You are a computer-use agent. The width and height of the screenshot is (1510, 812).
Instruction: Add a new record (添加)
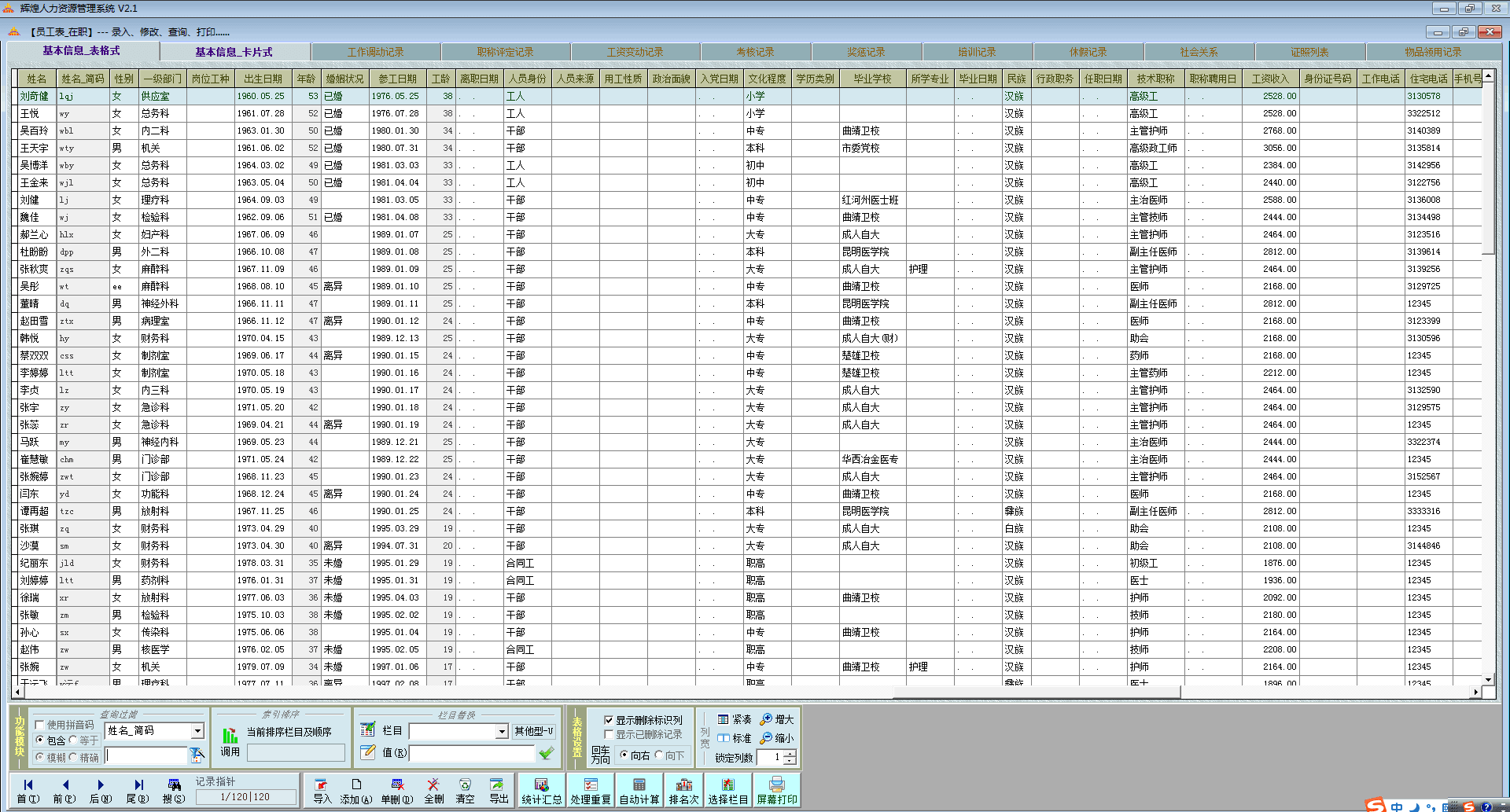(x=355, y=790)
